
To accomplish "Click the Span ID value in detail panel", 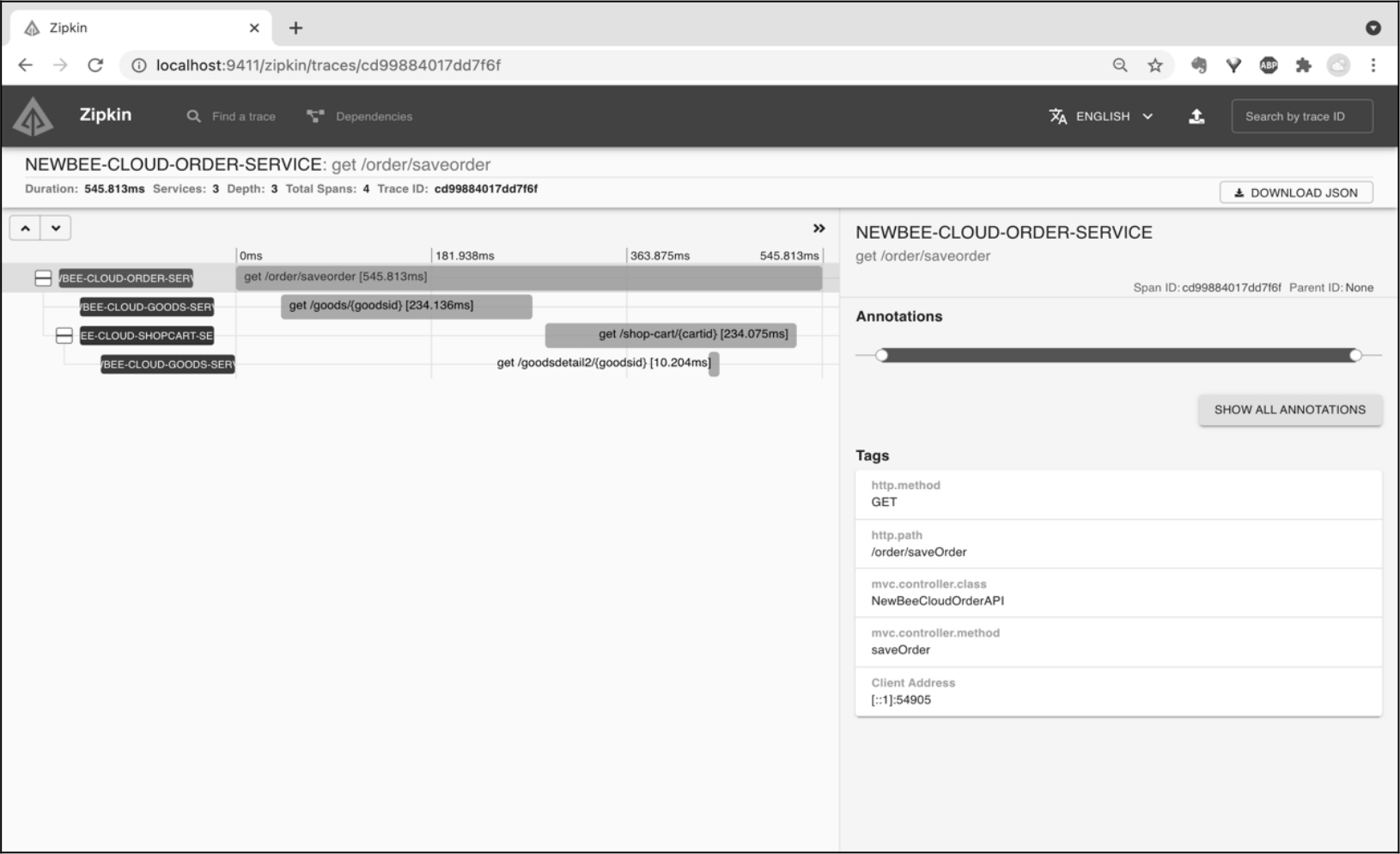I will tap(1231, 288).
